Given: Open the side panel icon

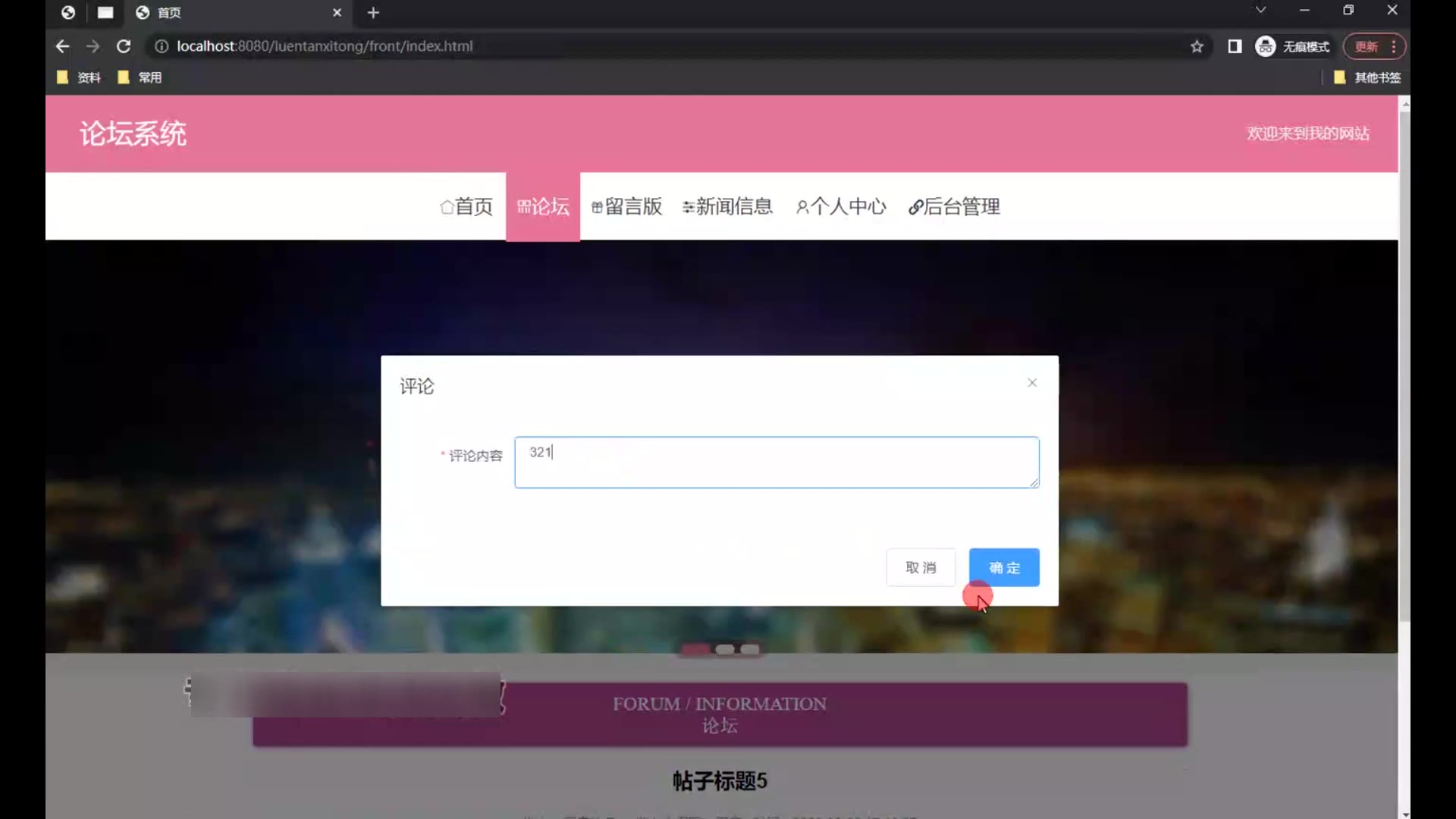Looking at the screenshot, I should click(1235, 46).
